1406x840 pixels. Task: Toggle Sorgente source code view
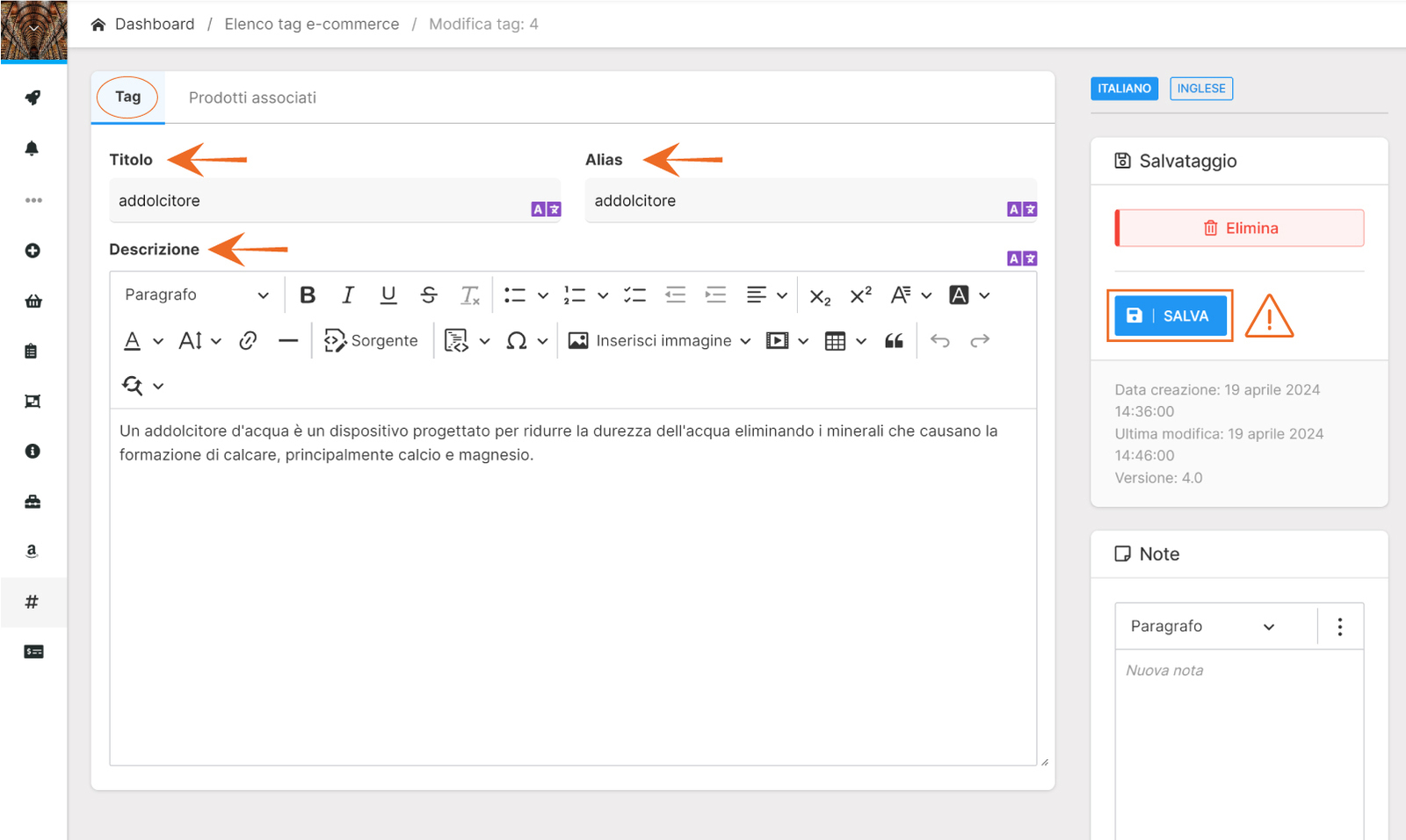click(x=371, y=341)
